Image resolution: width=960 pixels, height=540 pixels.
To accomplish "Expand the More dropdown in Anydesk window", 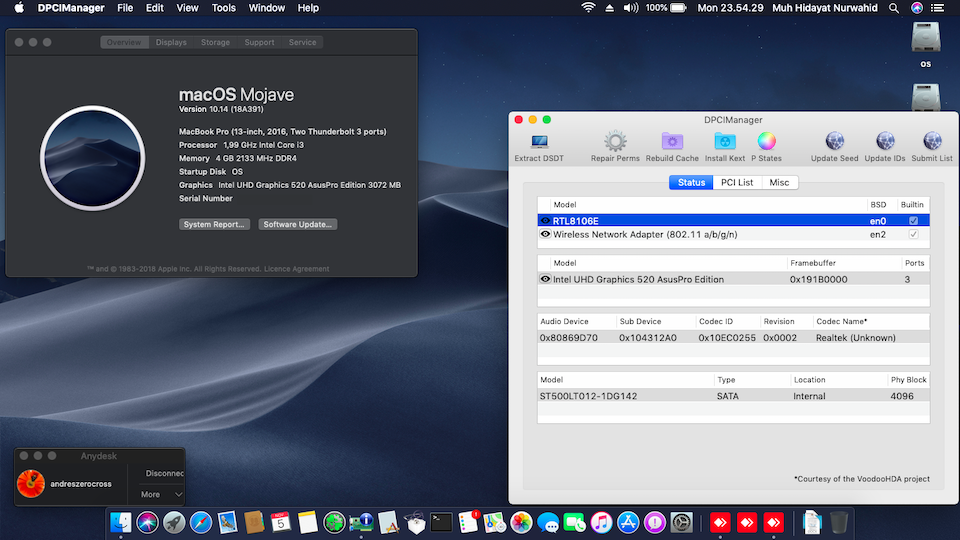I will (x=161, y=494).
